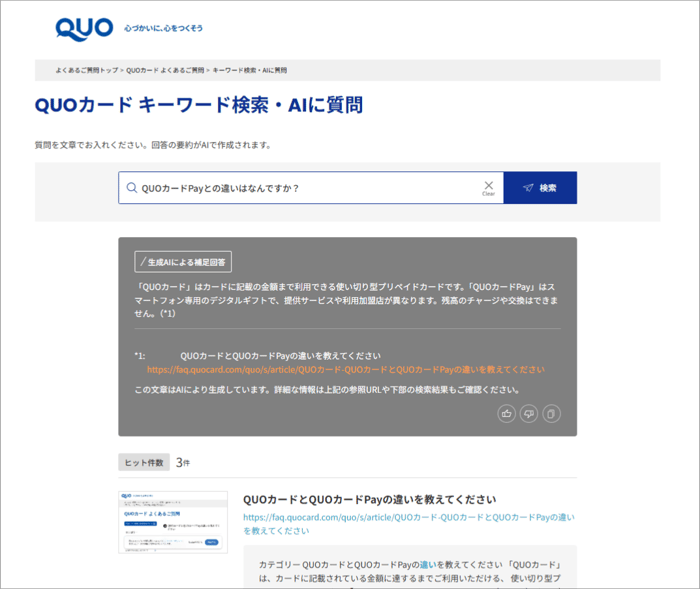Focus the search field containing QUOカードPayとの違い

click(x=310, y=188)
